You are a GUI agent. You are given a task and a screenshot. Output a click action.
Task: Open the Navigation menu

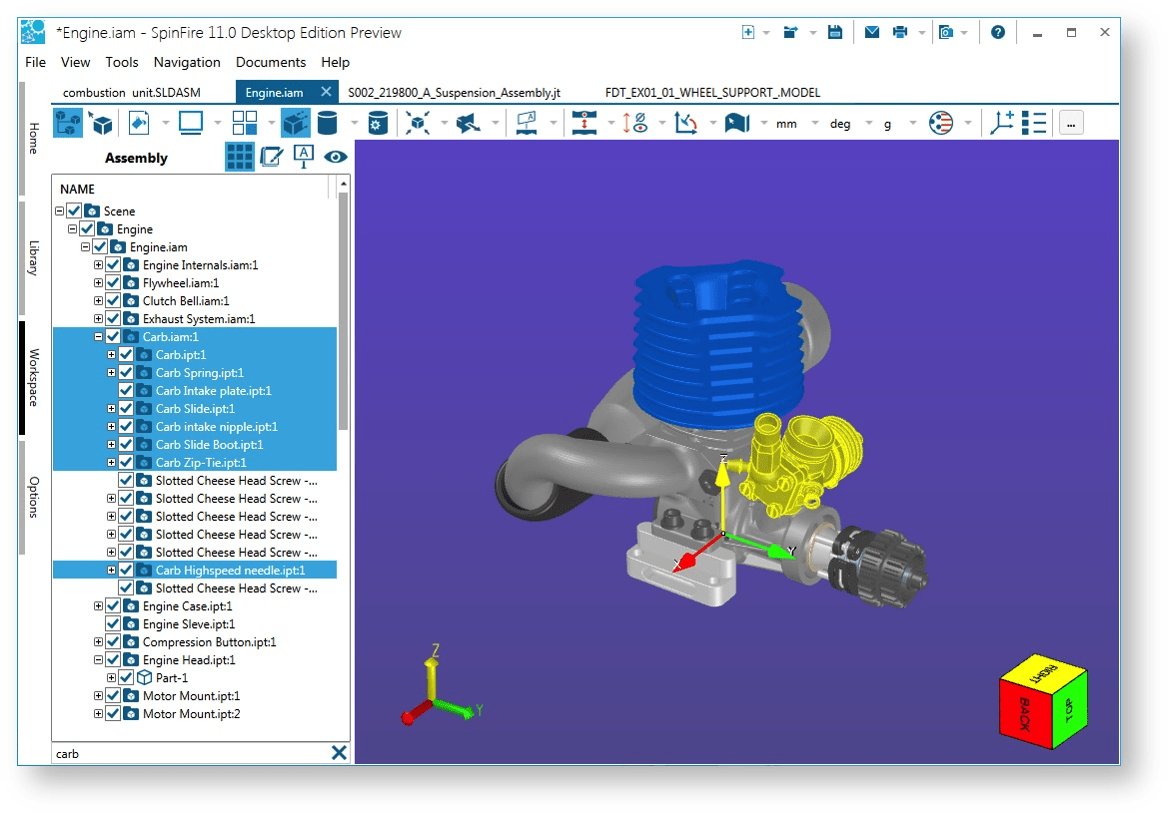187,62
